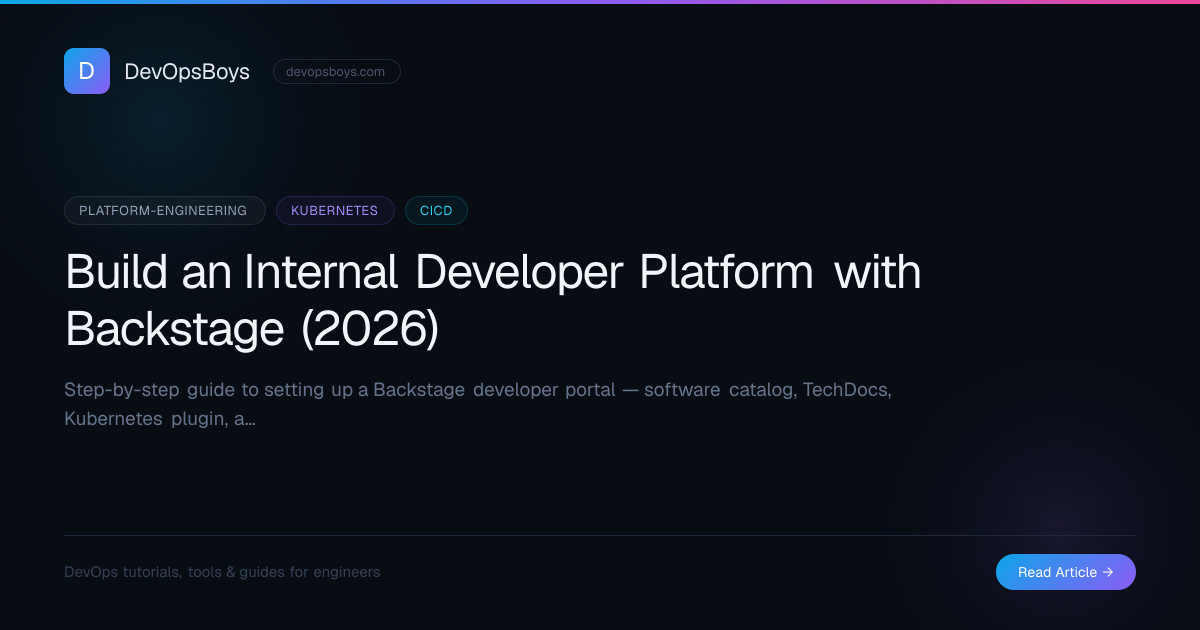Viewport: 1200px width, 630px height.
Task: Open the Backstage article headline
Action: click(493, 300)
